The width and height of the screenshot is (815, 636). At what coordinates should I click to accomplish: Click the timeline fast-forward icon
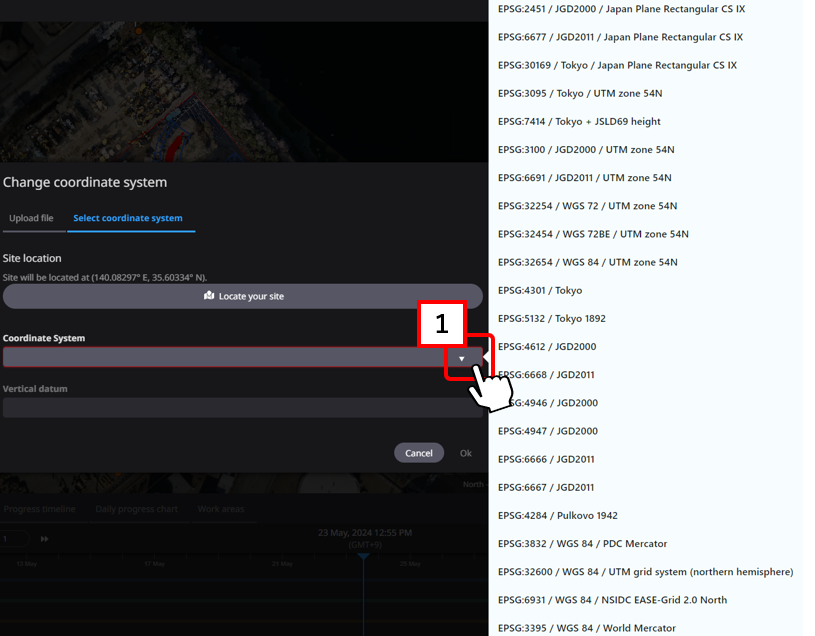point(44,539)
